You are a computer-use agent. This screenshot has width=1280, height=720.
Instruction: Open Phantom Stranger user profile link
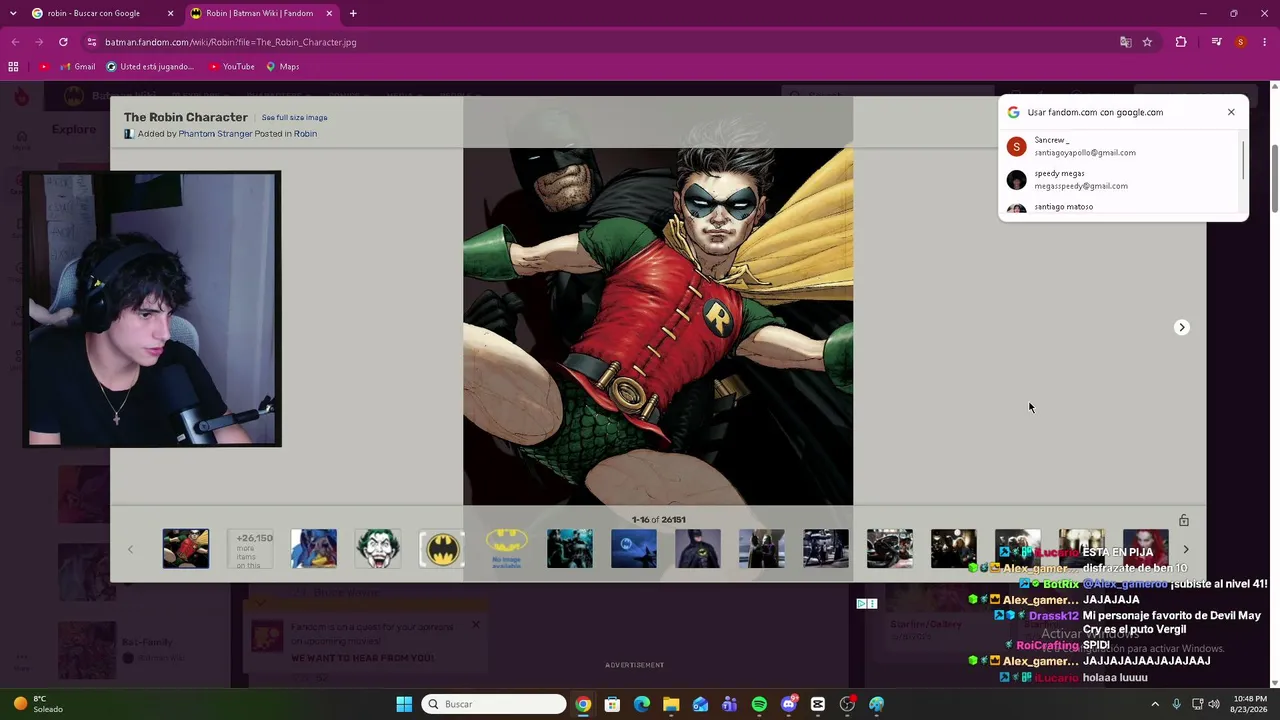point(215,134)
